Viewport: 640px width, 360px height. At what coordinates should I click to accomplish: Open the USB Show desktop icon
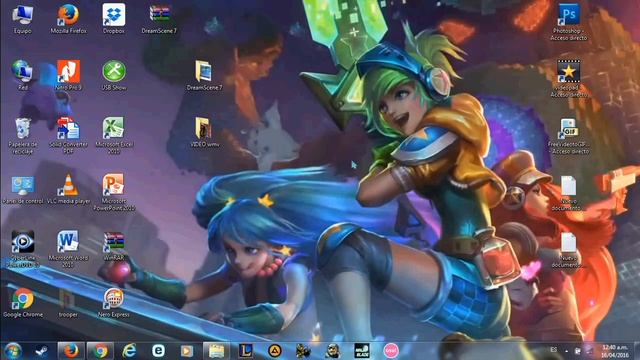[x=114, y=76]
